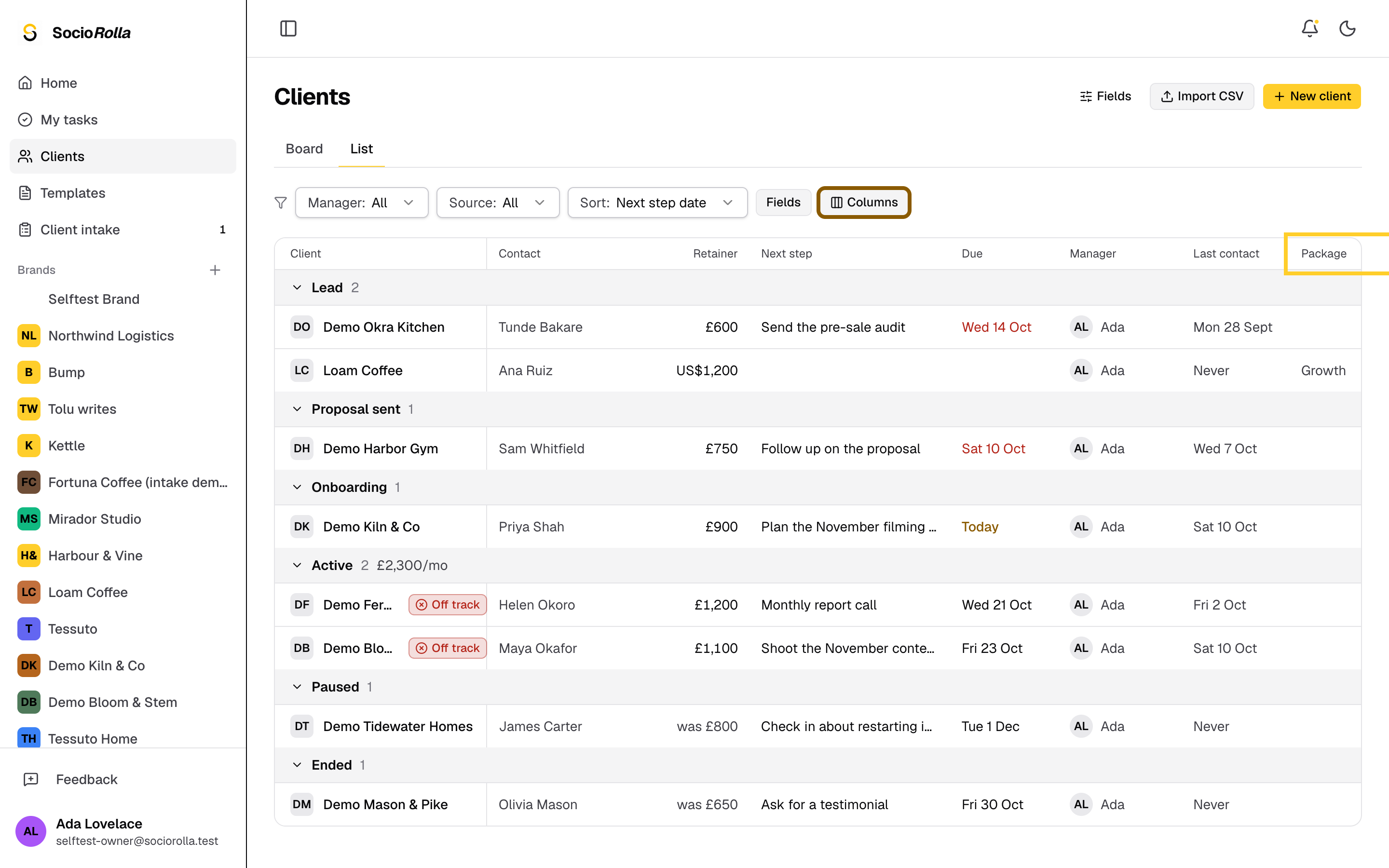The height and width of the screenshot is (868, 1389).
Task: Click the Tessuto brand avatar T
Action: click(x=29, y=629)
